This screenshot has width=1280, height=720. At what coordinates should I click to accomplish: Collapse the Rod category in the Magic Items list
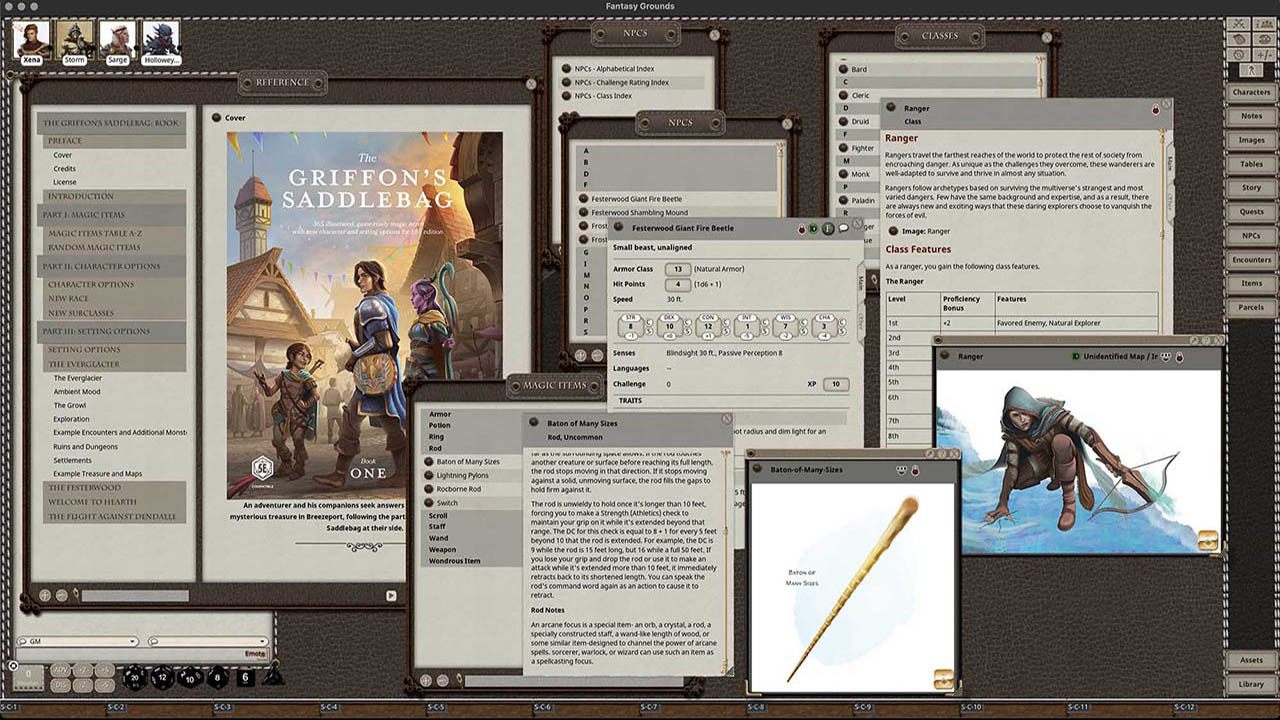pyautogui.click(x=437, y=450)
